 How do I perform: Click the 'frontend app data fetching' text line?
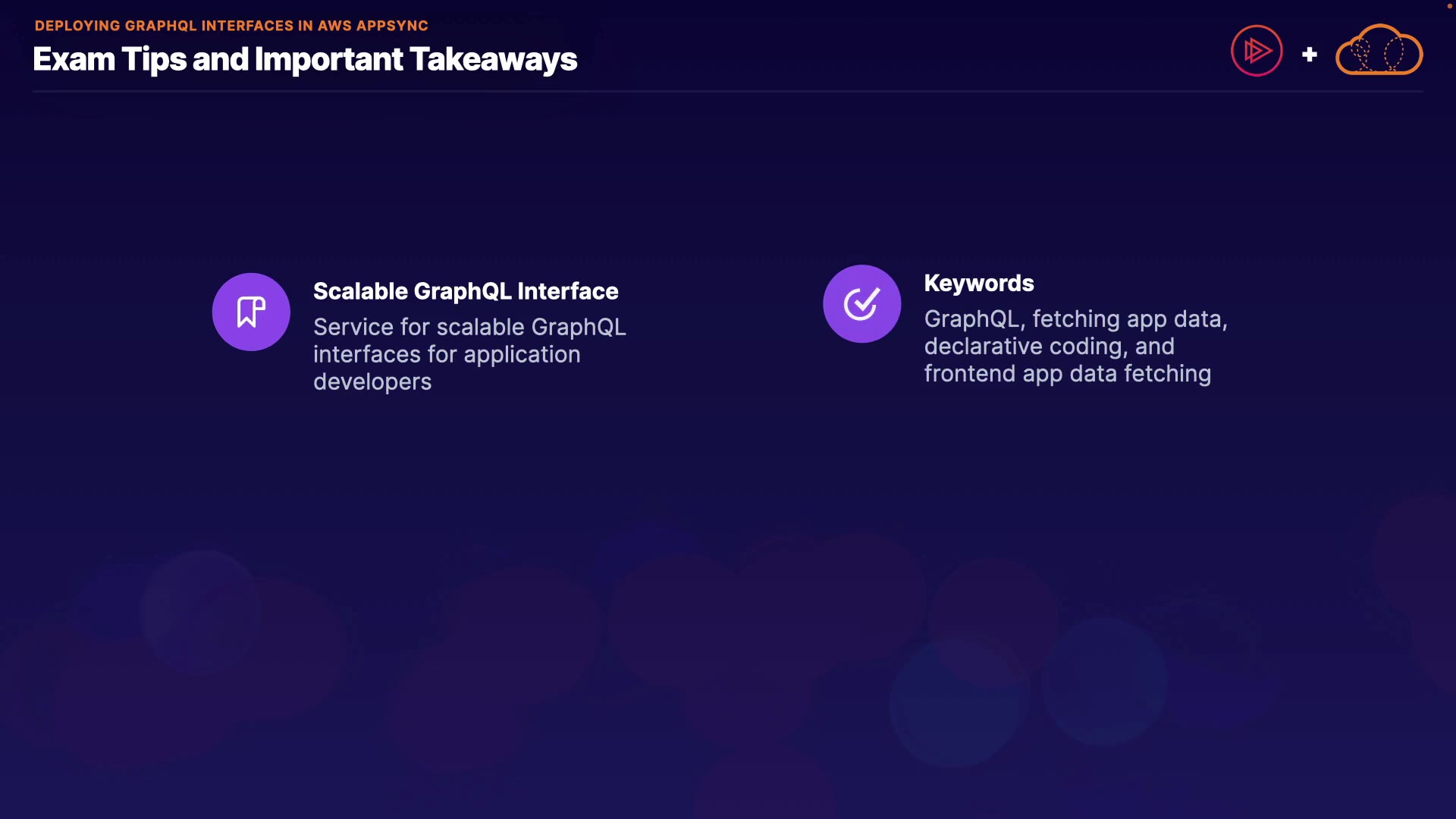pos(1067,373)
